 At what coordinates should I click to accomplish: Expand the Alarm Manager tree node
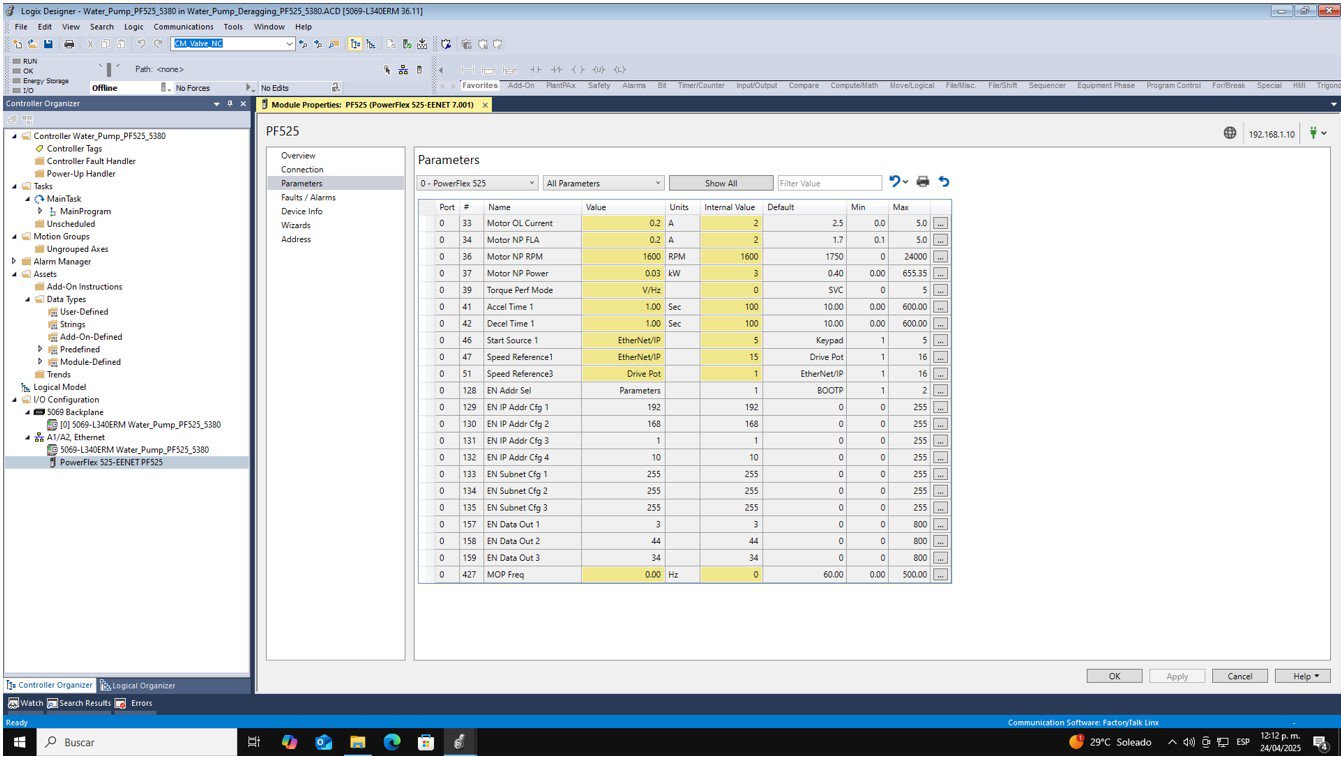(14, 261)
